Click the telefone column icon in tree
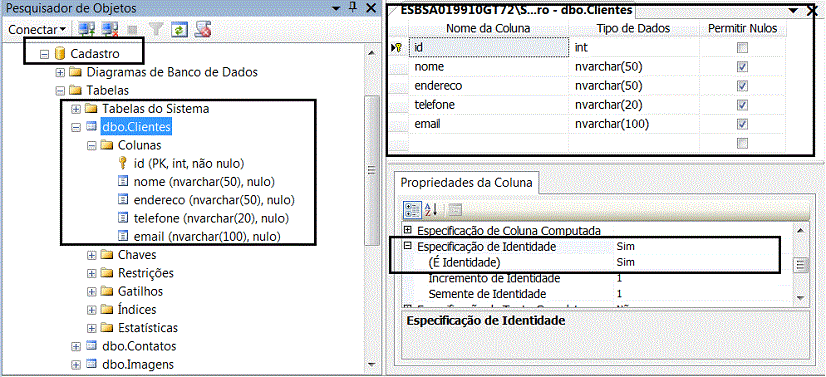This screenshot has height=377, width=826. pos(123,218)
